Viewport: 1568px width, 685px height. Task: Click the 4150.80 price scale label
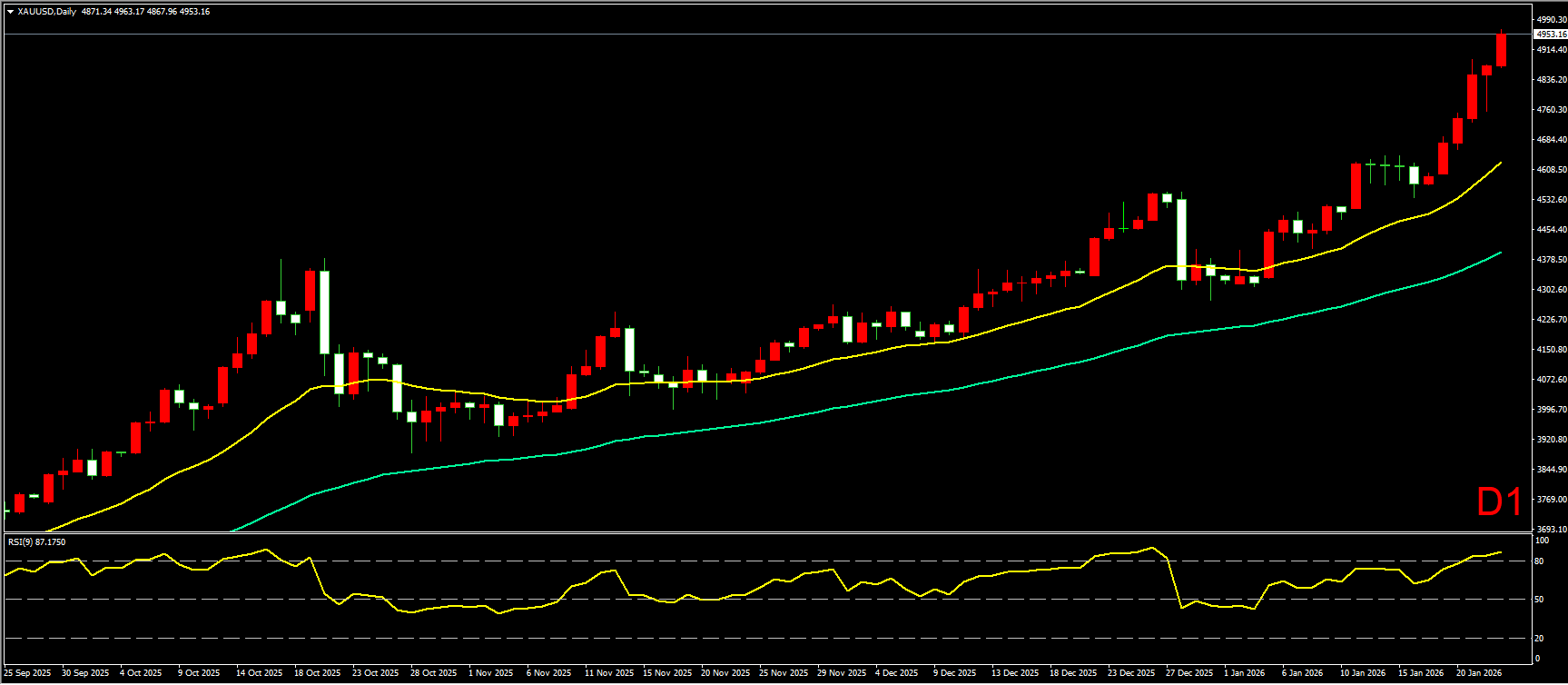pos(1551,350)
